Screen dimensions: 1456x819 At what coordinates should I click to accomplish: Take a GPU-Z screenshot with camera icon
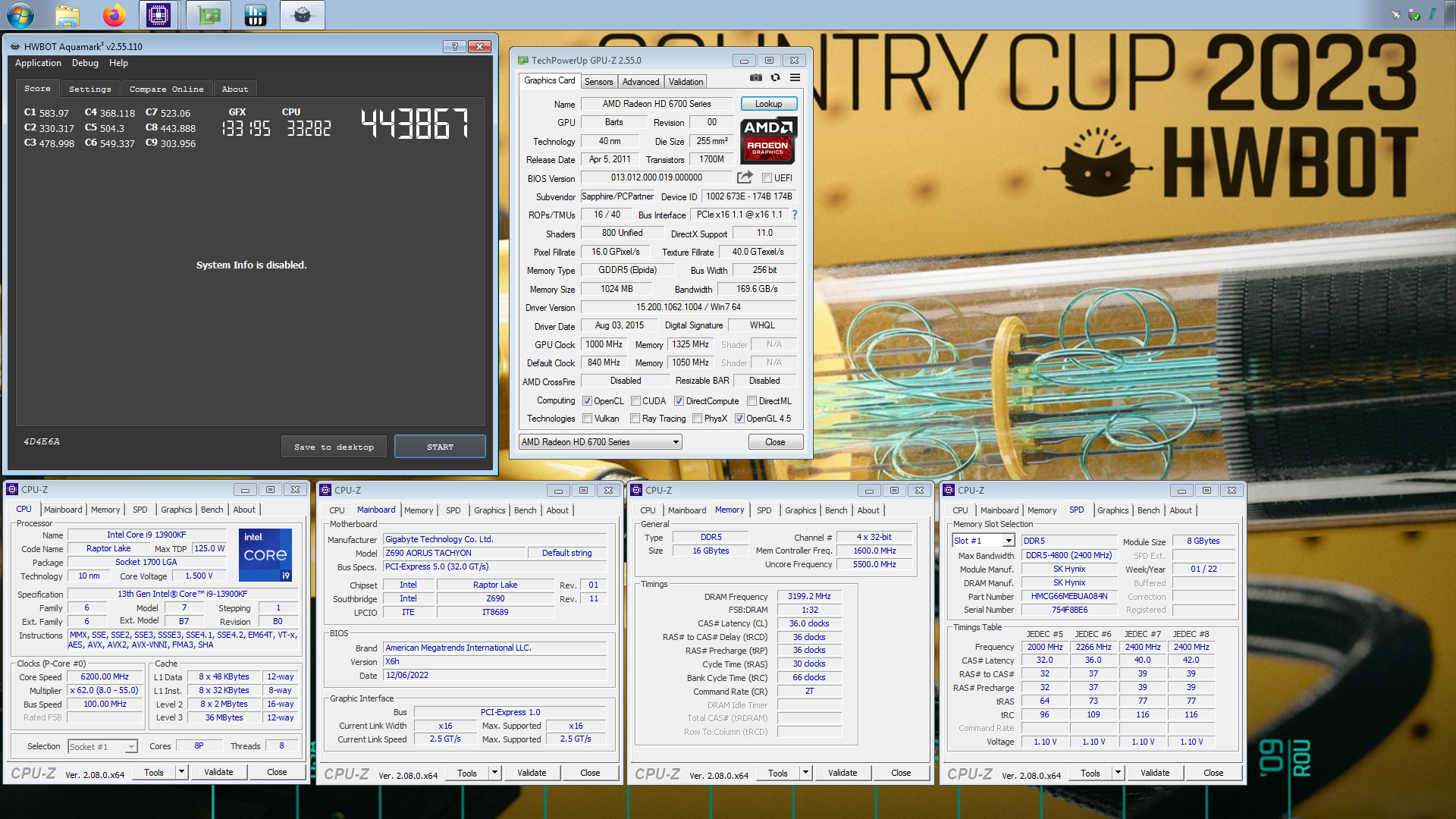click(x=756, y=77)
